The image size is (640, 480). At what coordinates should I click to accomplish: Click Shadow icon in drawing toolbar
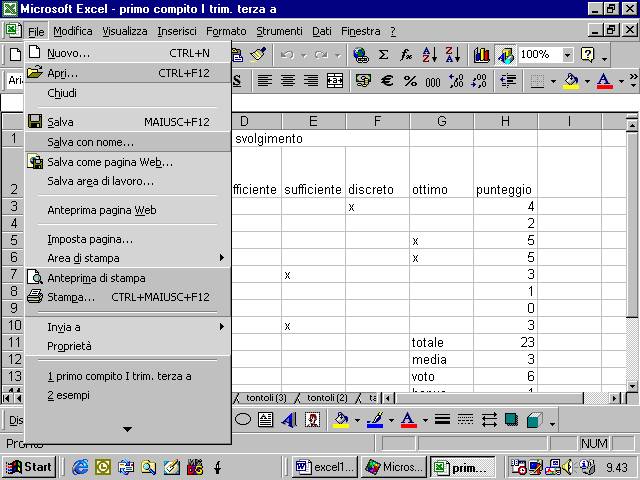click(511, 419)
